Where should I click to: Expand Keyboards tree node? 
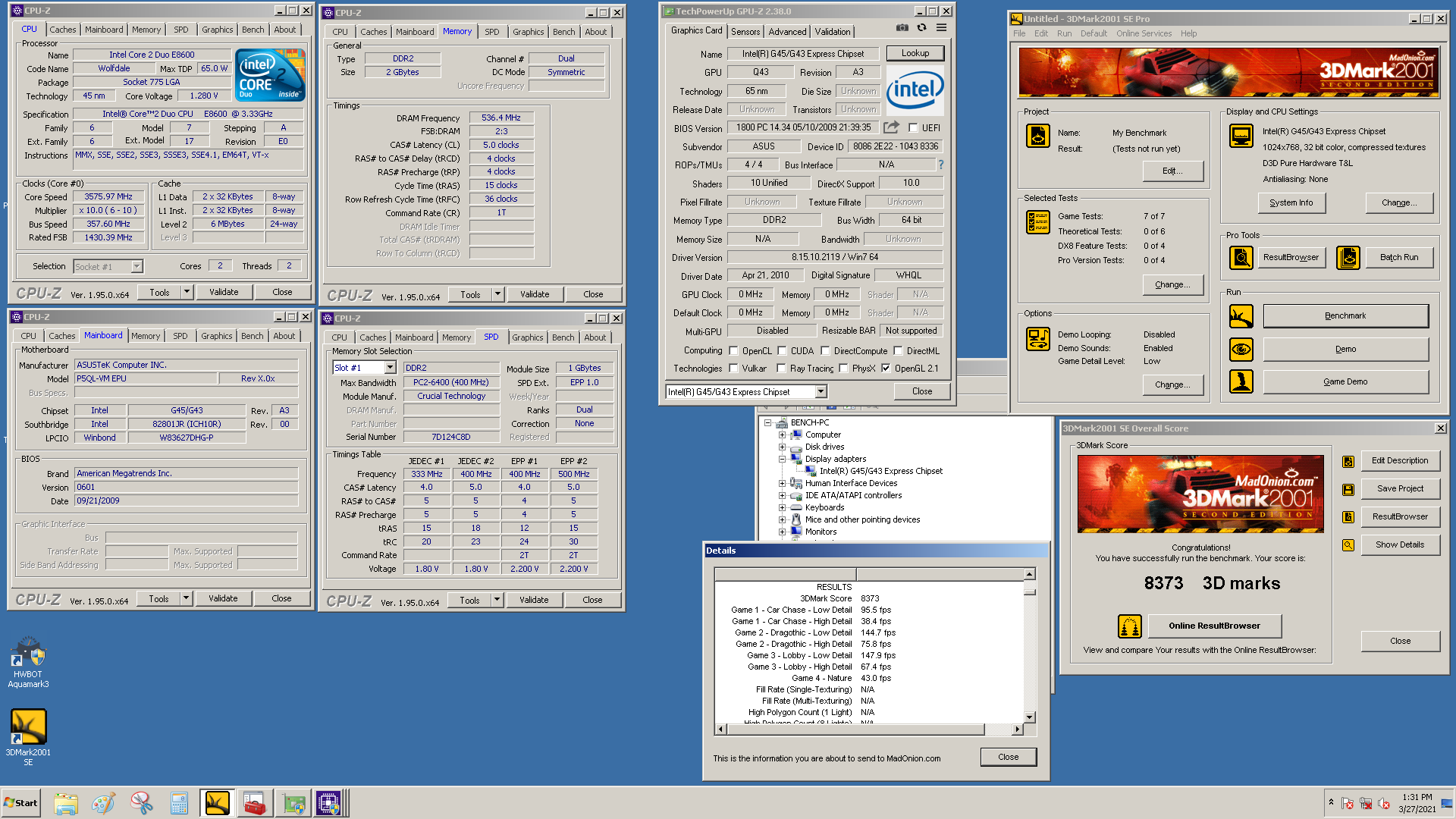click(782, 507)
